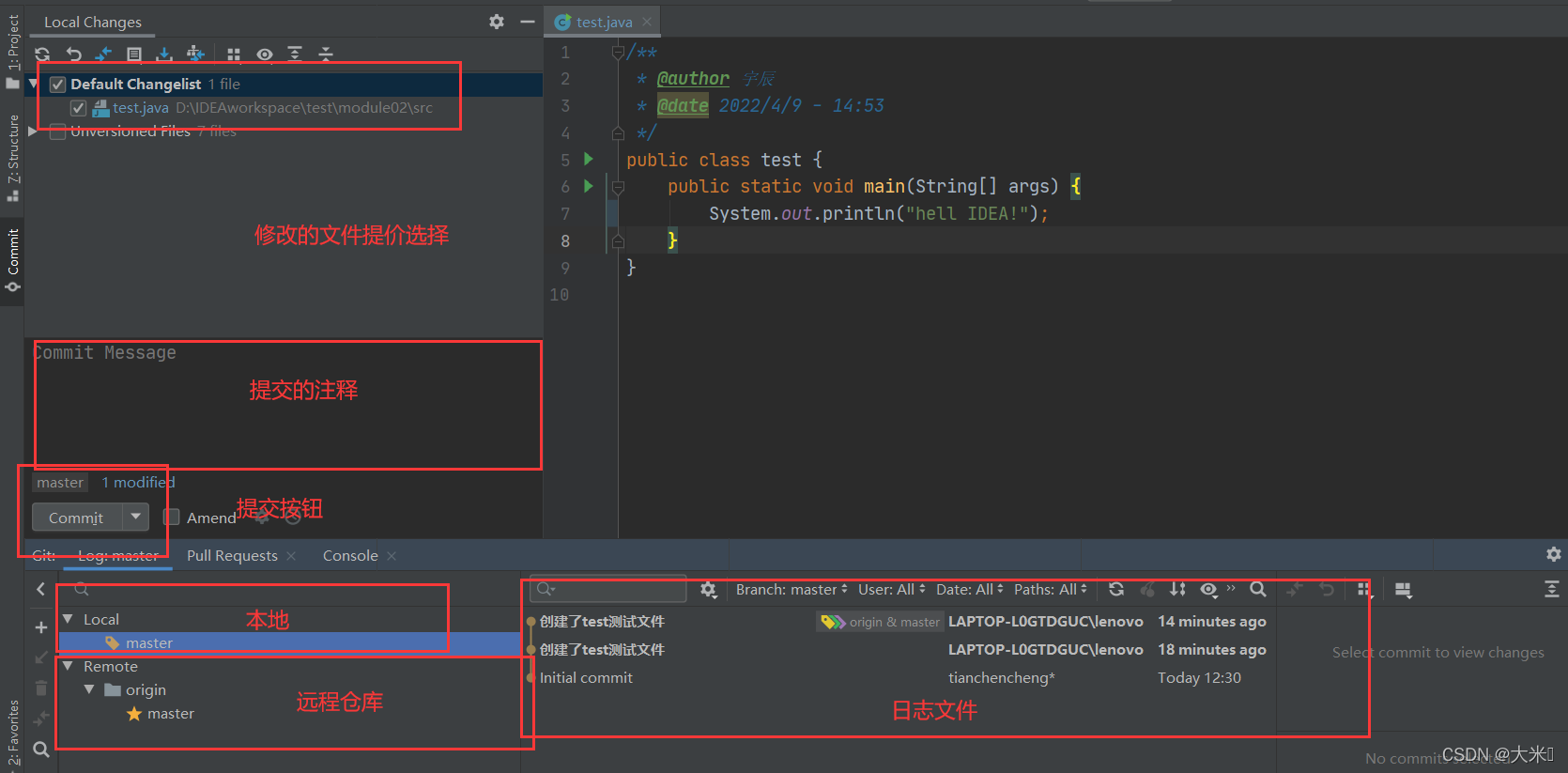
Task: Open the User: All filter dropdown
Action: (x=891, y=590)
